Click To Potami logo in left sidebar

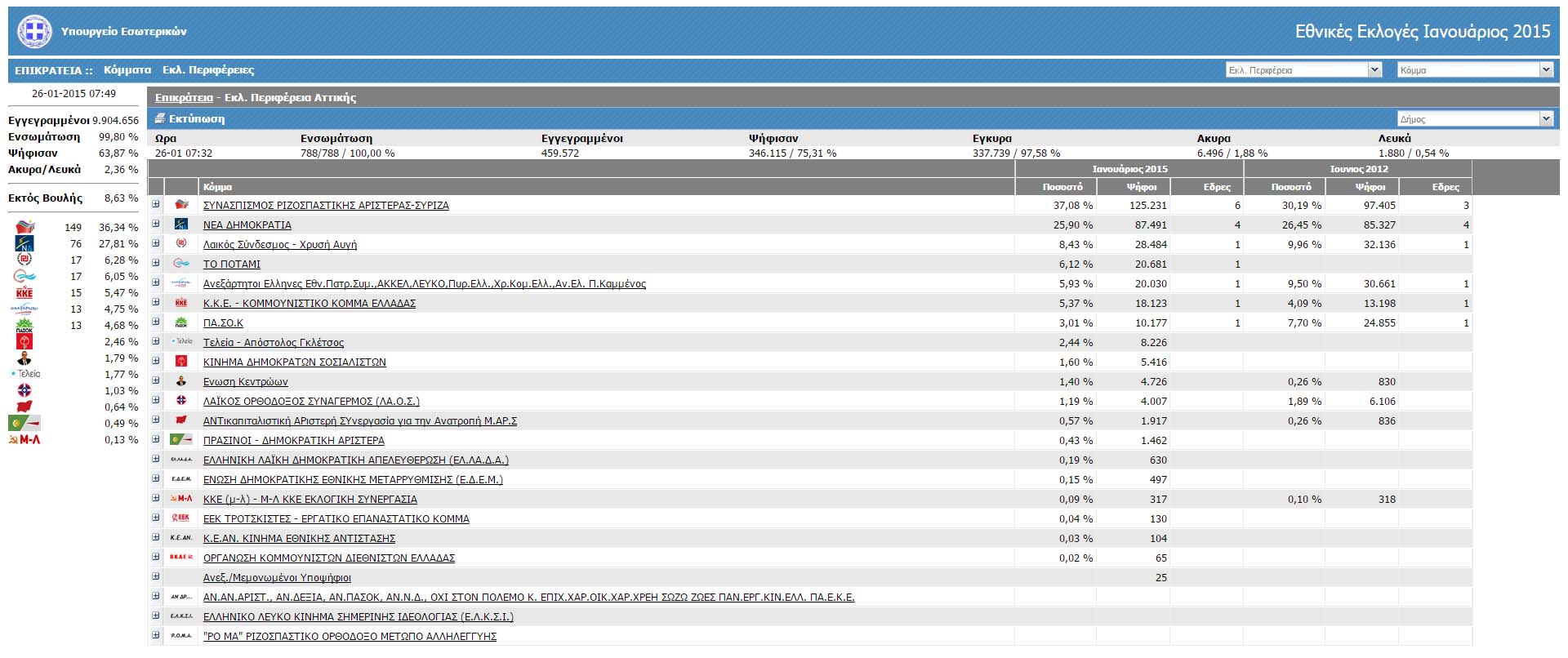[24, 276]
